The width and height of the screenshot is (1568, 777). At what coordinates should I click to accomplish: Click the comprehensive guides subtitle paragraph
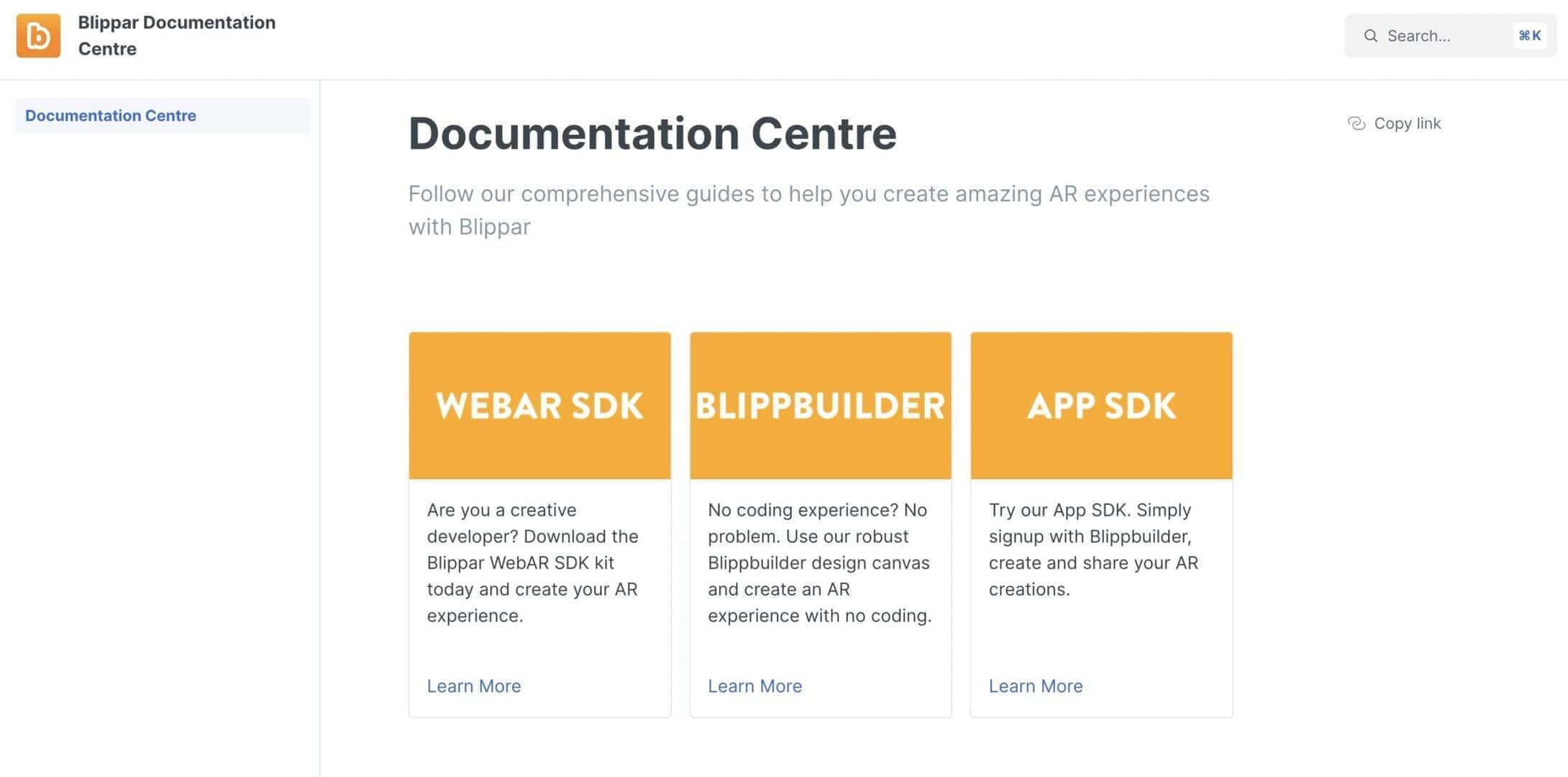coord(808,210)
